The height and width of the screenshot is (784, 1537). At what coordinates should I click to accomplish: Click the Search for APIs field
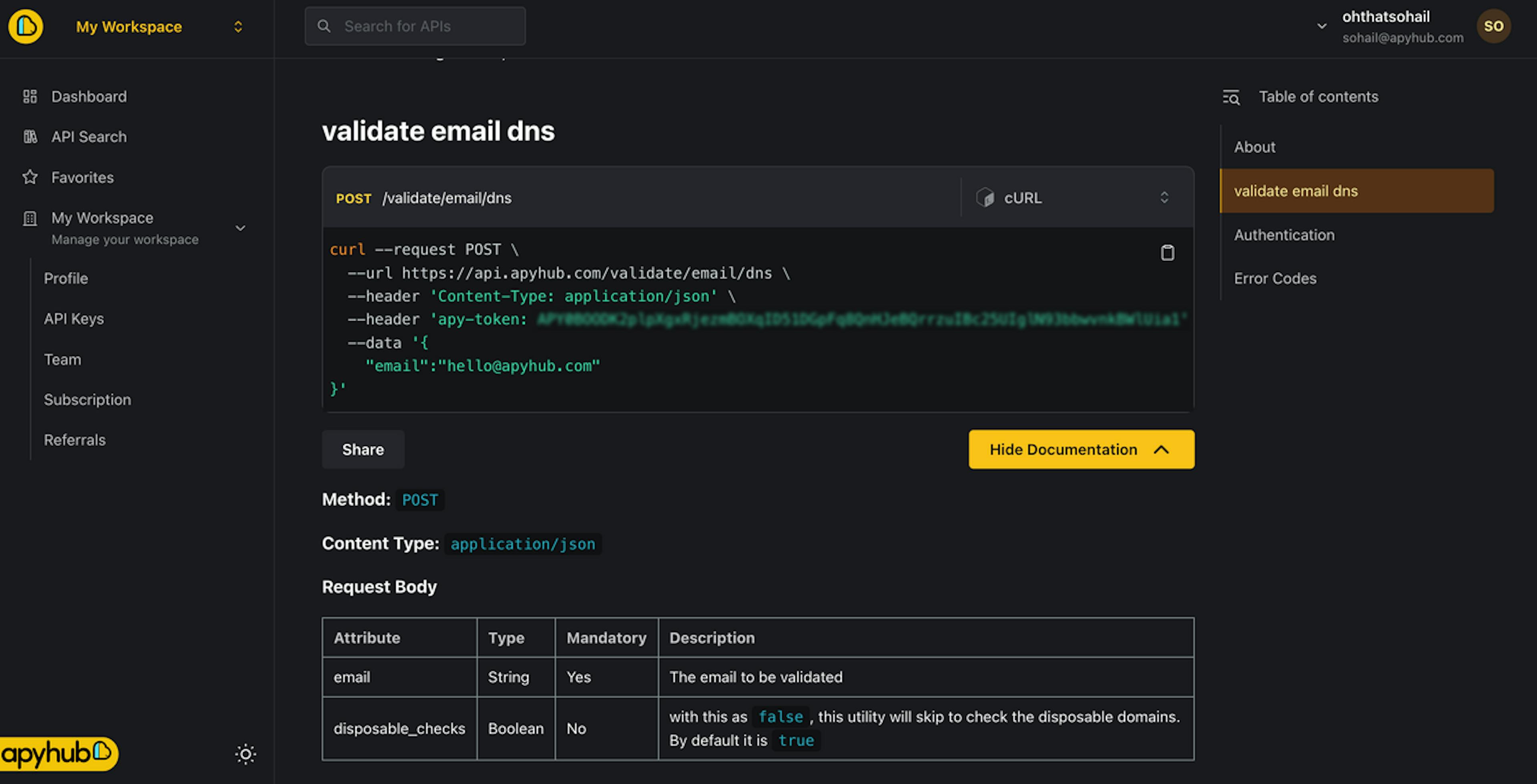pos(415,26)
